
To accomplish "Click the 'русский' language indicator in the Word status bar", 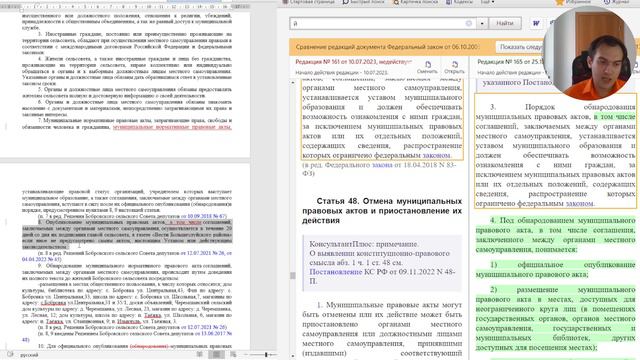I will click(29, 355).
